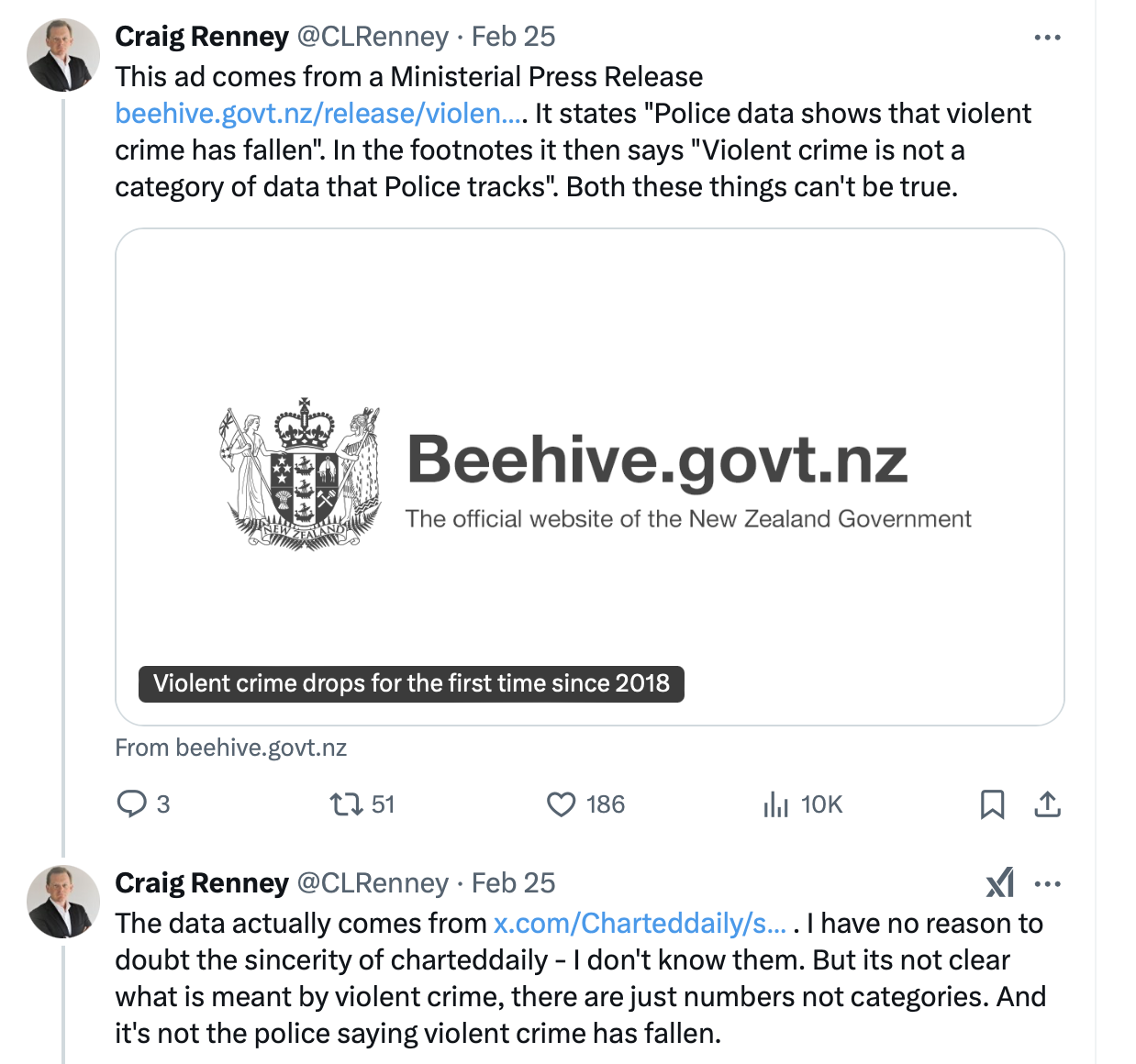View analytics showing 10K views
This screenshot has width=1136, height=1064.
776,804
